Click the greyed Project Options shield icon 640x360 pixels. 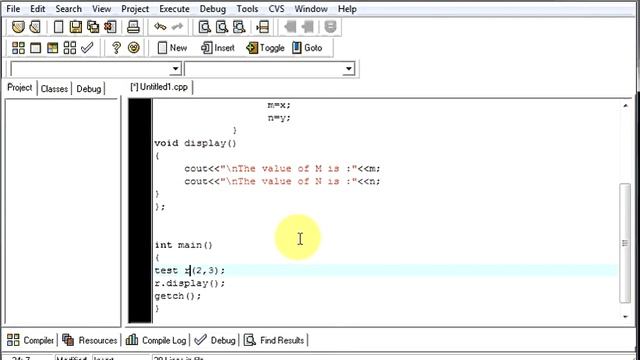[330, 27]
